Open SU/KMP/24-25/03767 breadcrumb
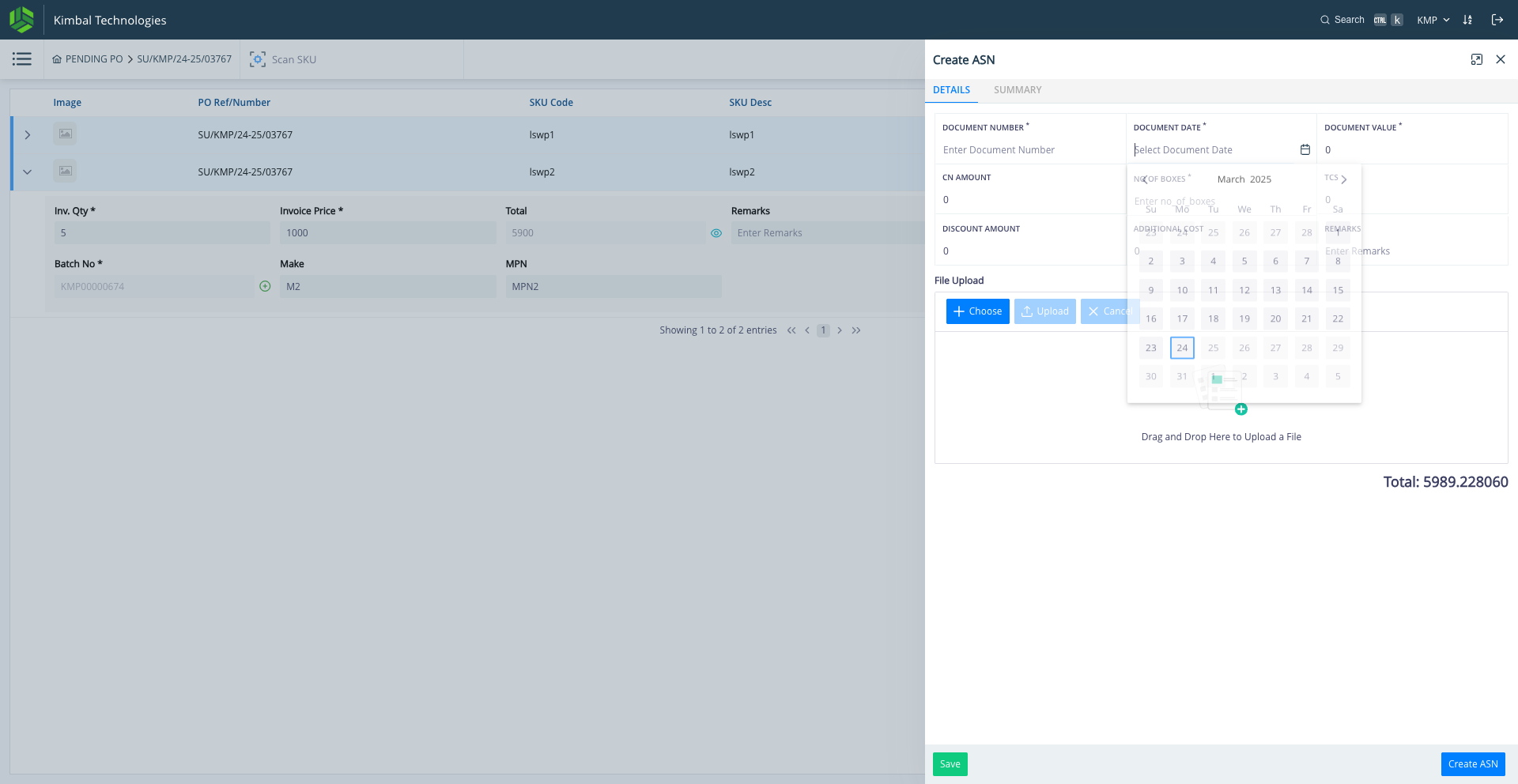 click(184, 59)
